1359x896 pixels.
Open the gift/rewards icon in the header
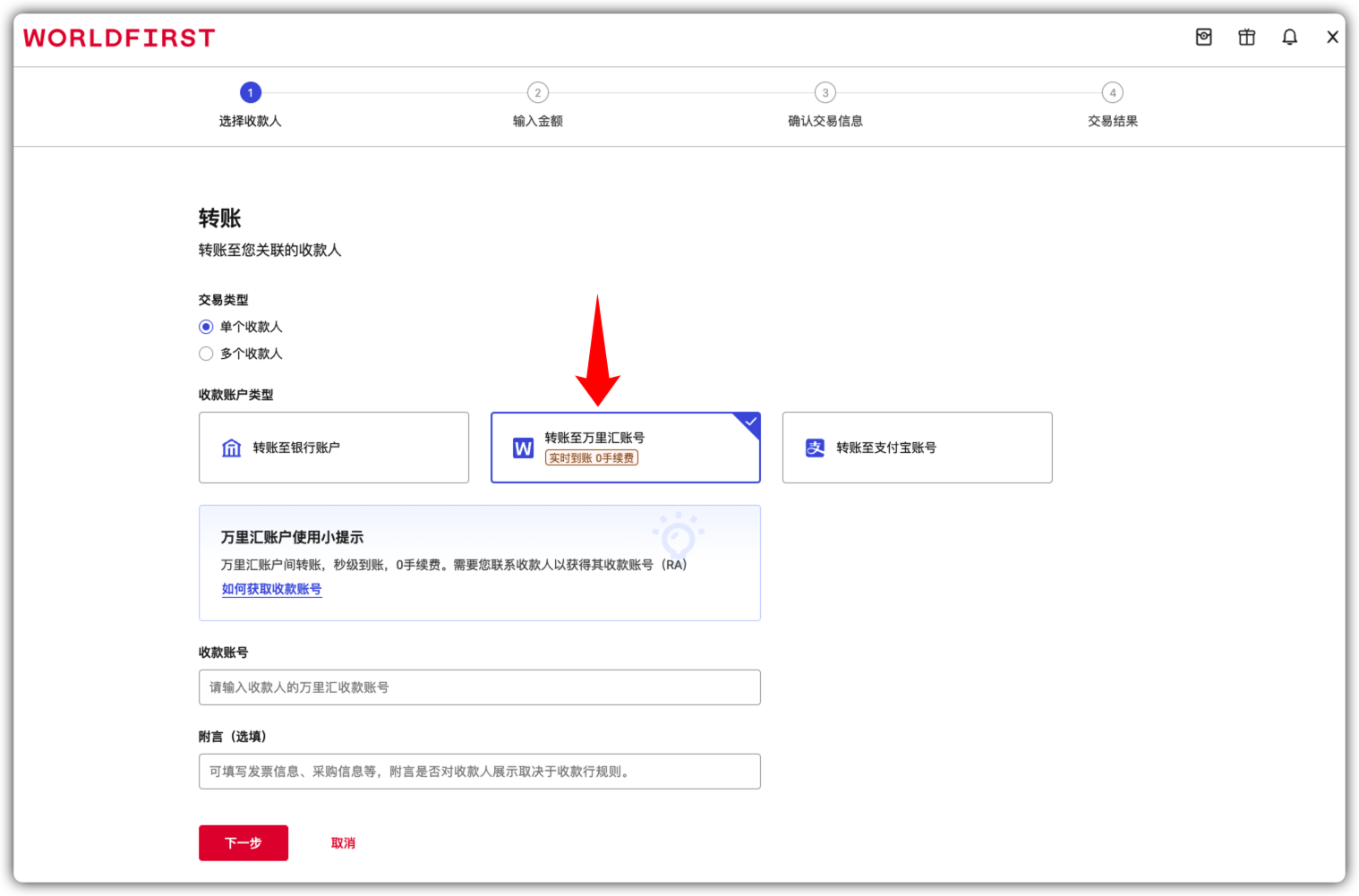1246,37
